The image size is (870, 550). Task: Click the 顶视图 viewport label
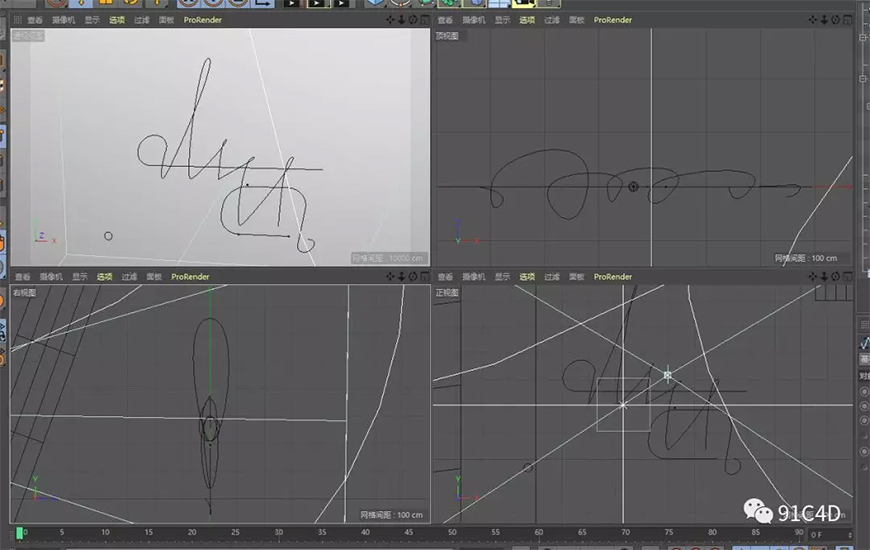coord(447,36)
